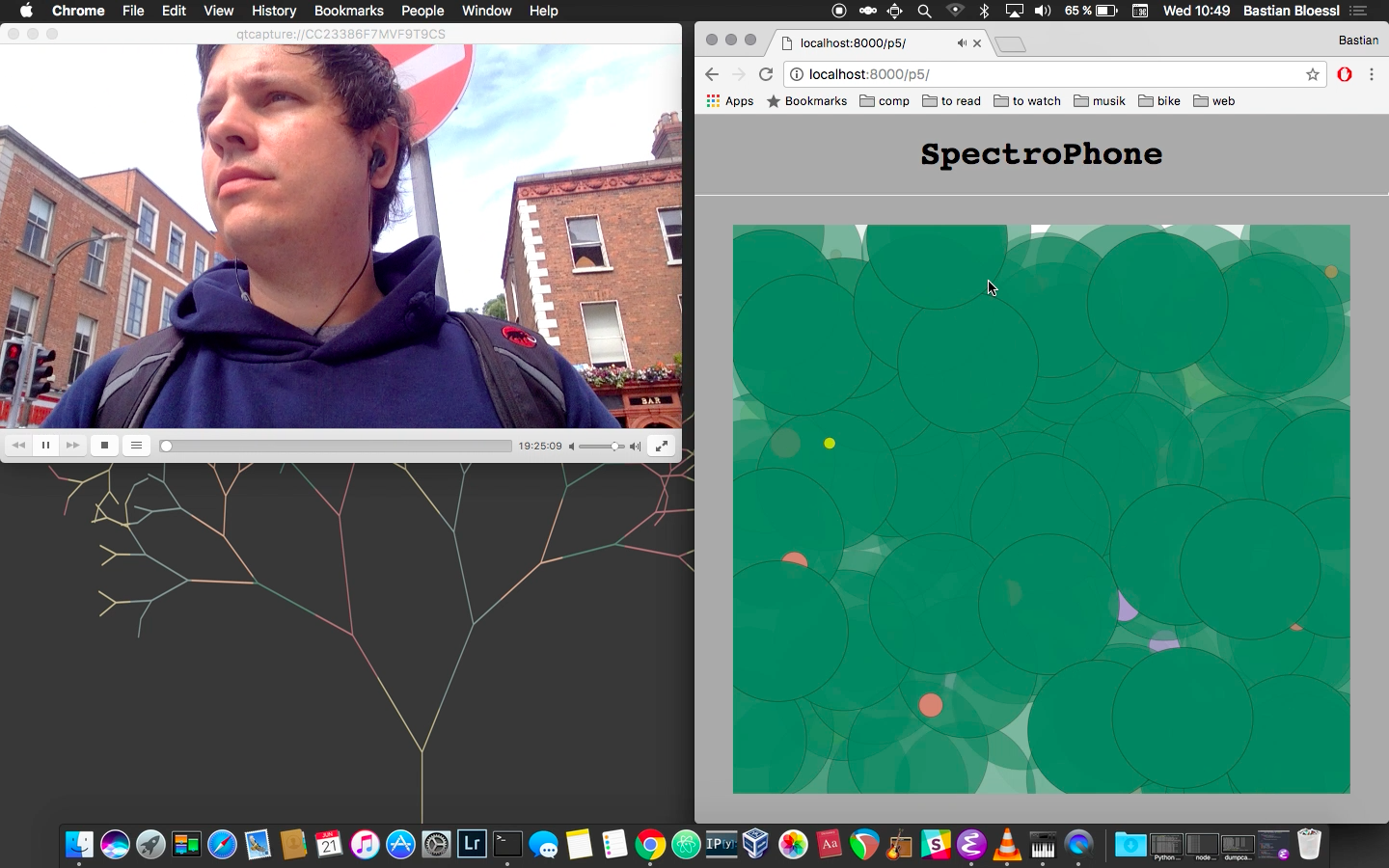The width and height of the screenshot is (1389, 868).
Task: Expand the 'musik' bookmarks folder
Action: click(1100, 101)
